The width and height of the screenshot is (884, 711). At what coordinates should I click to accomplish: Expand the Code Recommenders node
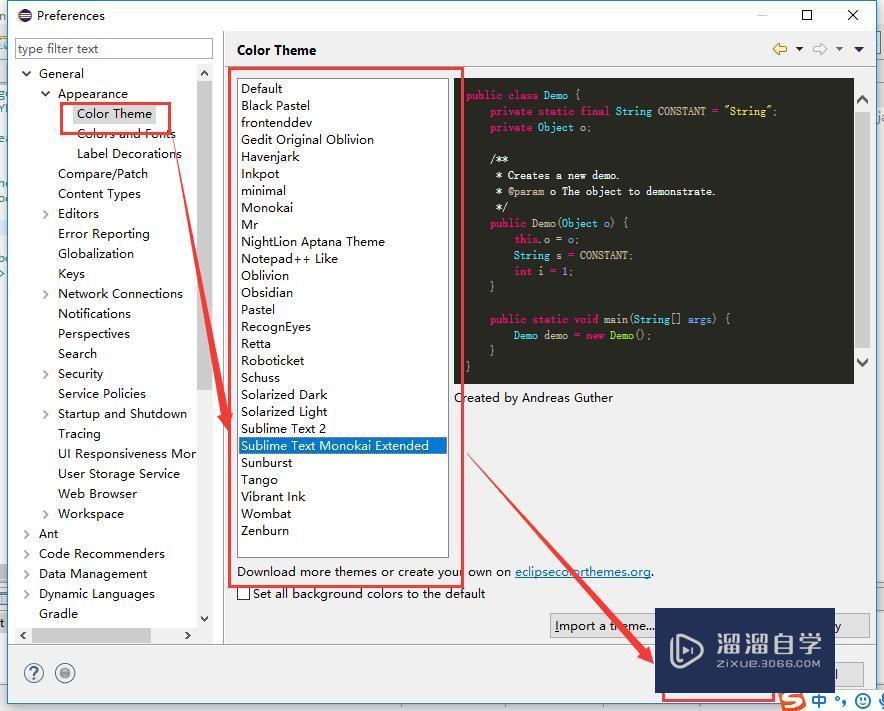26,554
